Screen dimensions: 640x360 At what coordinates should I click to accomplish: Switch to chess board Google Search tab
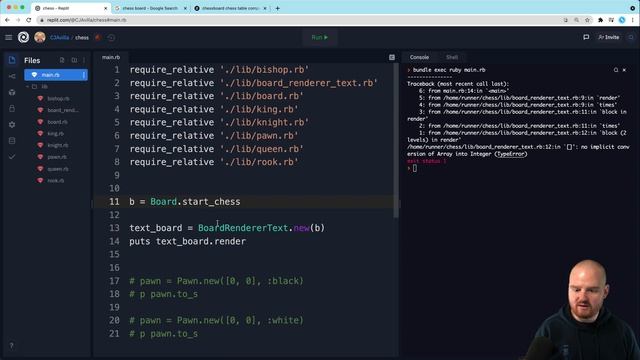[149, 8]
